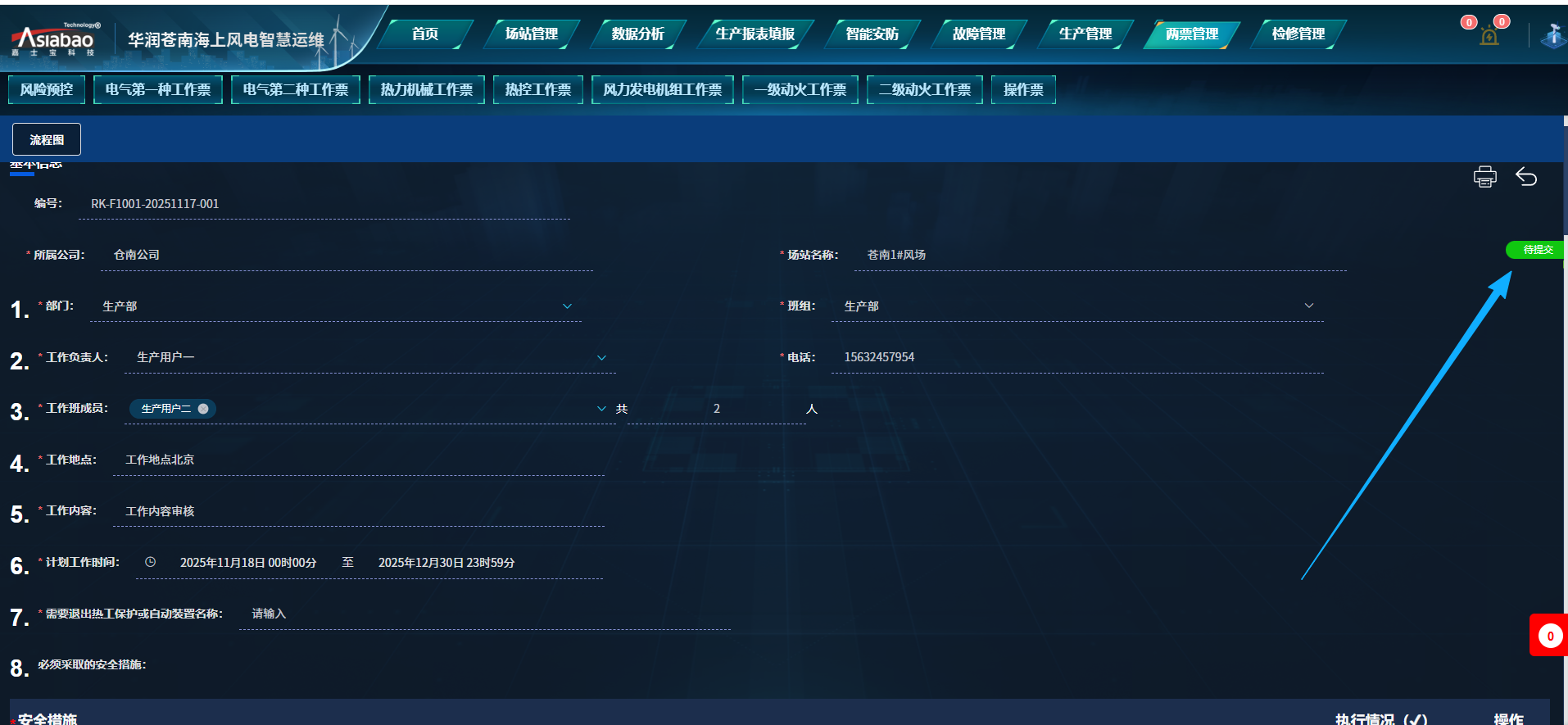Click the wind turbine icon top right
Screen dimensions: 1568x725
(x=1553, y=37)
